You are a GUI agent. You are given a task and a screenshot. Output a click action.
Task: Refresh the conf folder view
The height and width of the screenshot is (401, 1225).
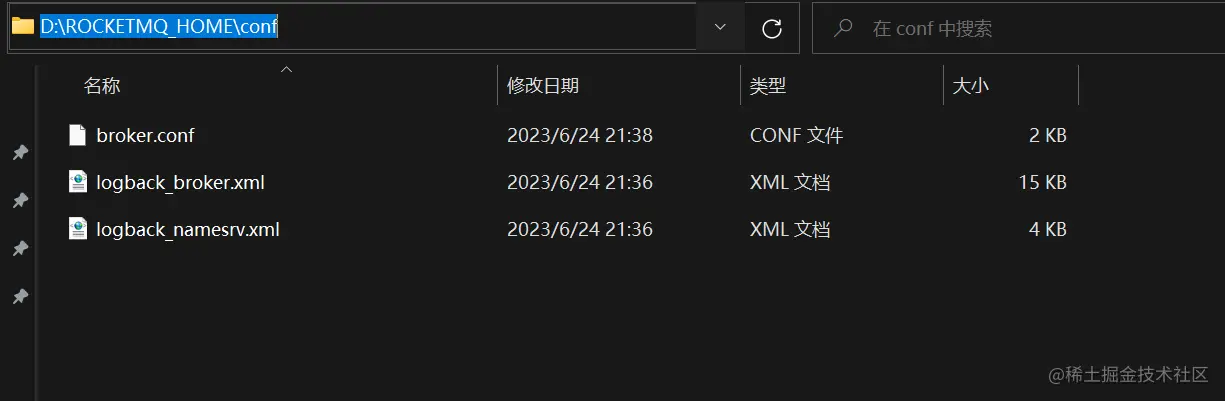[x=771, y=29]
